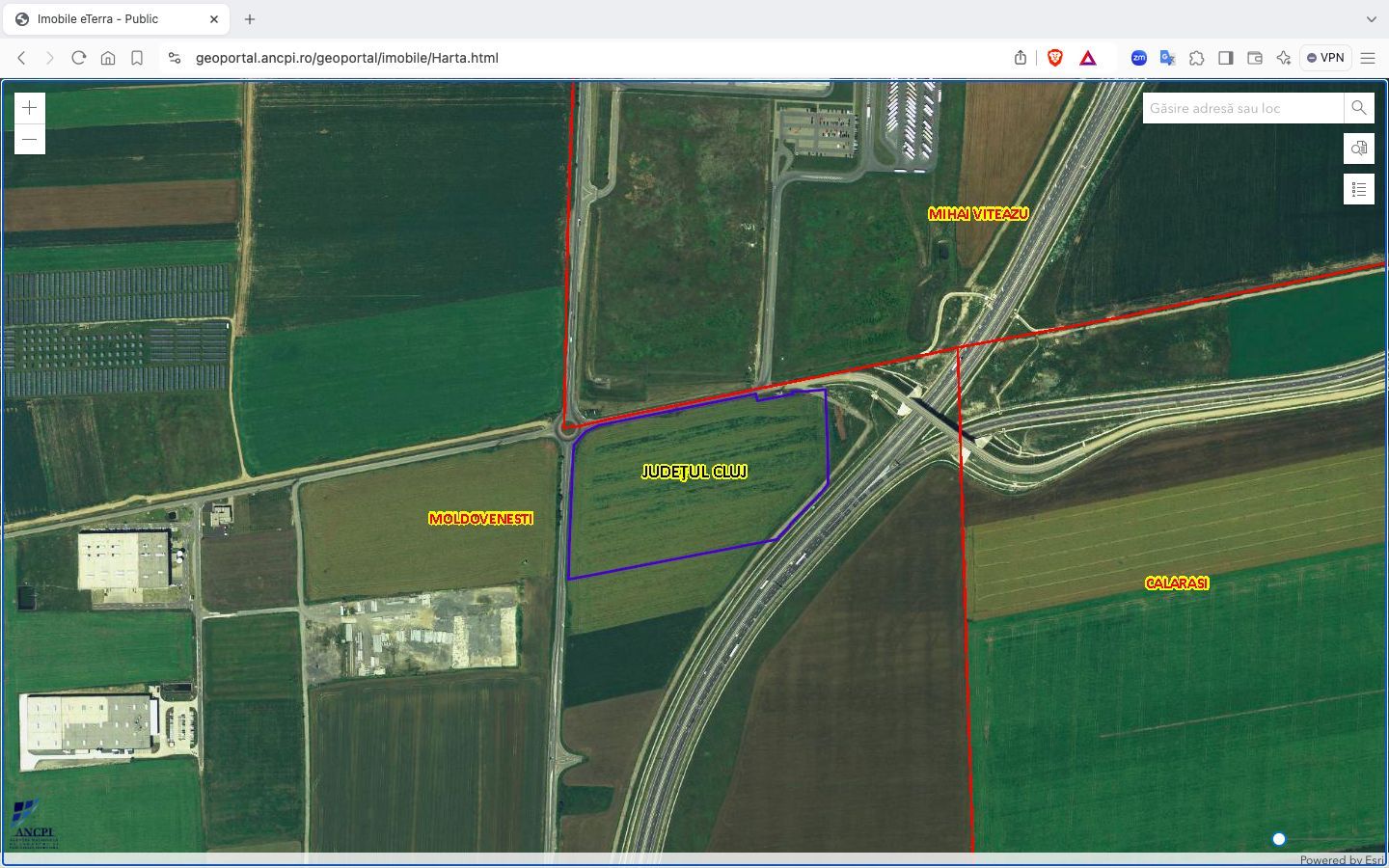The image size is (1389, 868).
Task: Open the extensions puzzle-piece dropdown
Action: (1196, 58)
